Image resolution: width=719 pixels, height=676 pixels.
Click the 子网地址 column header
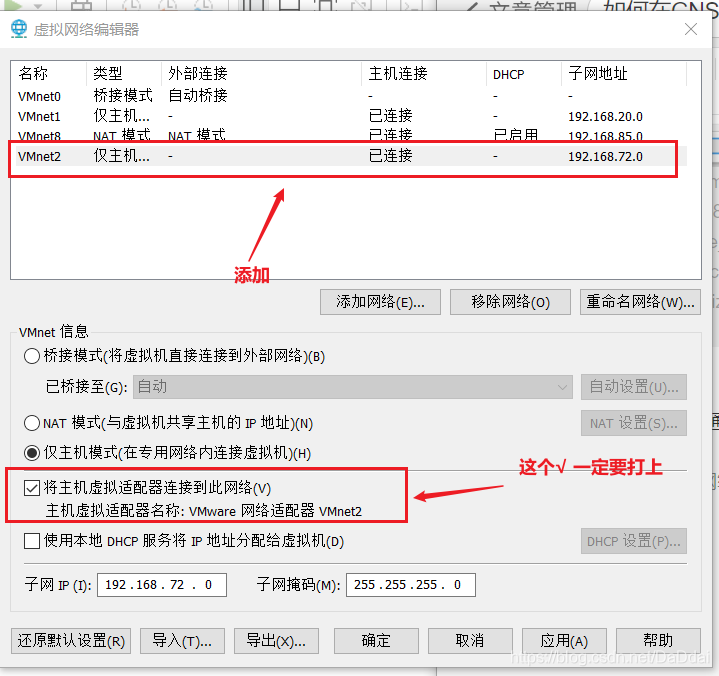coord(624,73)
